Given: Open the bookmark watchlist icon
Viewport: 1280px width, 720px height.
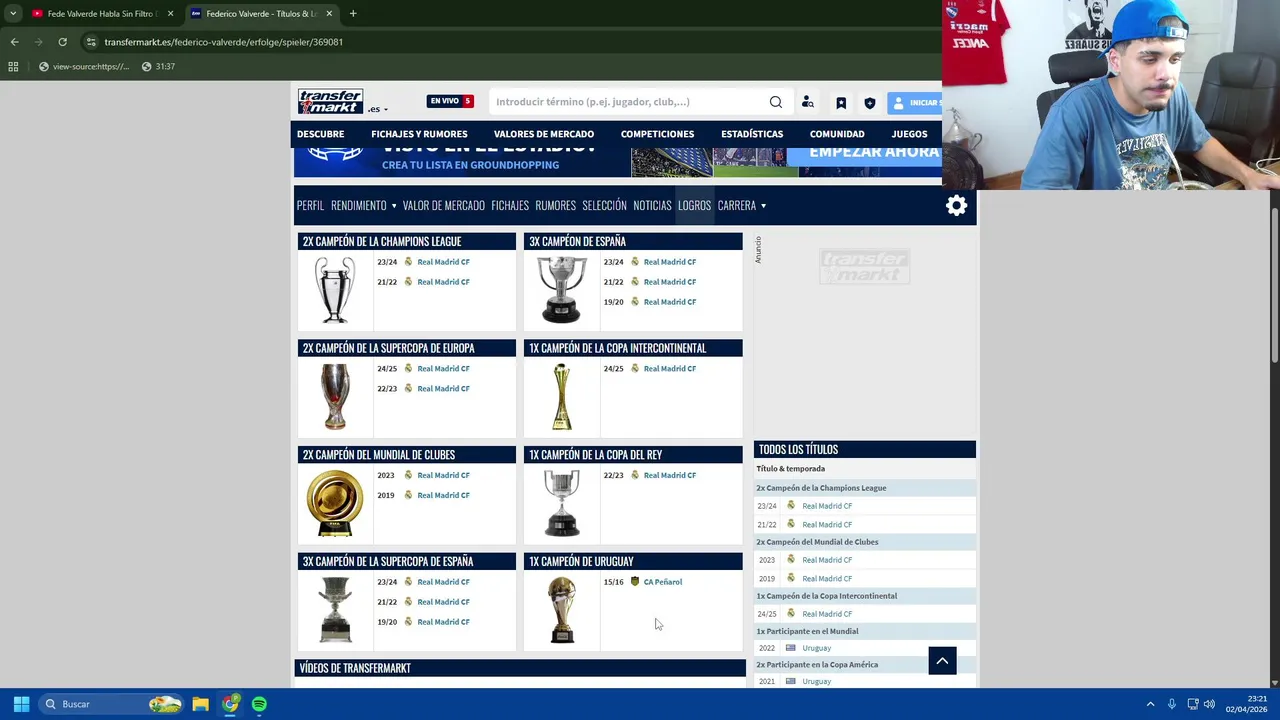Looking at the screenshot, I should pos(841,103).
